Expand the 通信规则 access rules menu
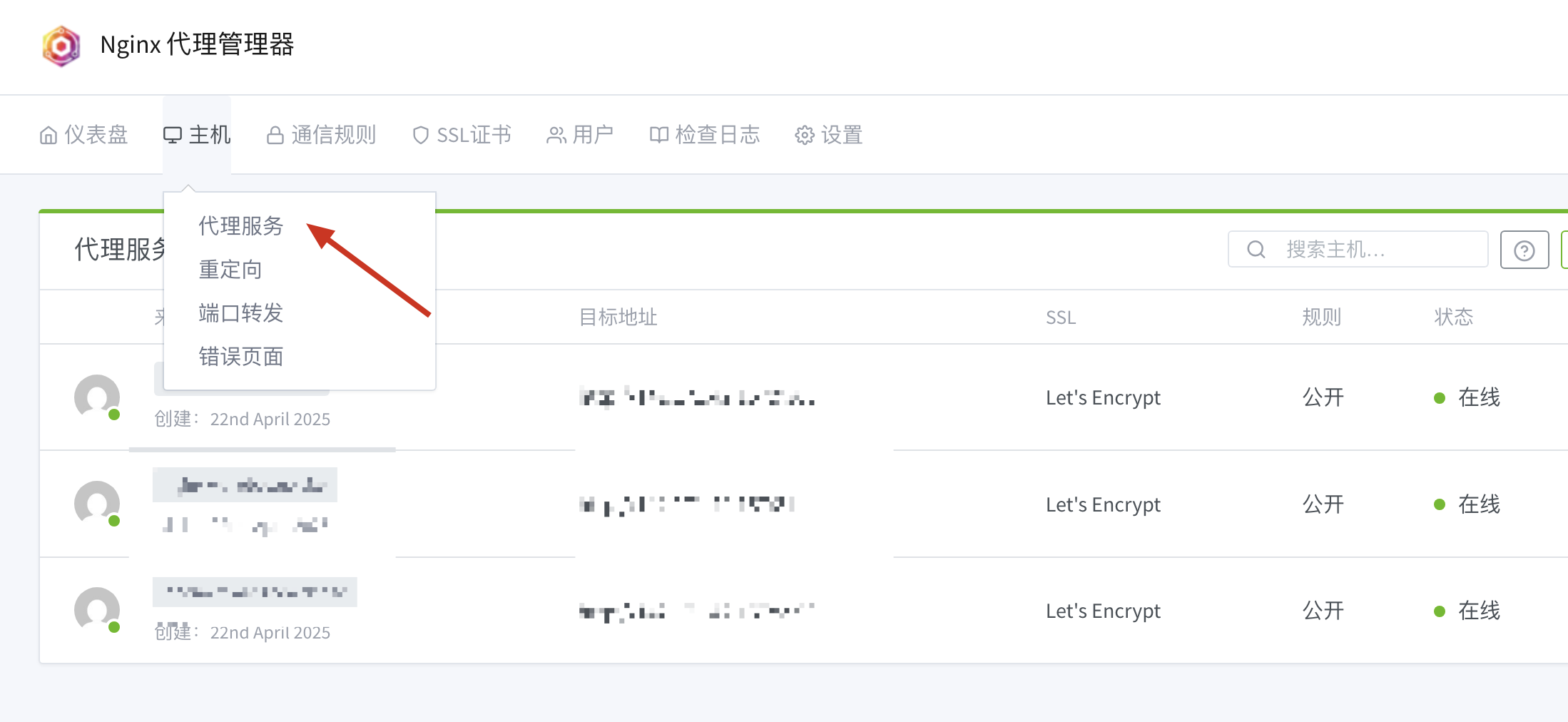Screen dimensions: 1568x722 coord(322,135)
